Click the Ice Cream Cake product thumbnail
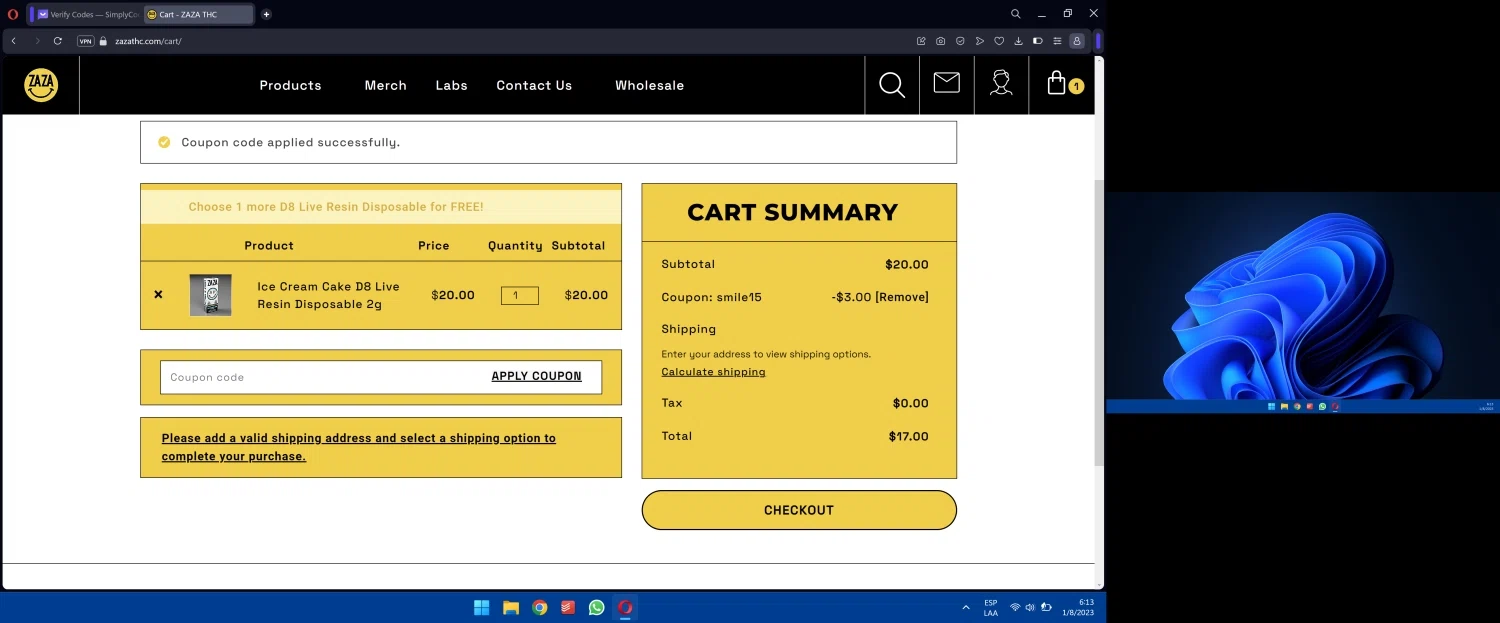 (211, 295)
